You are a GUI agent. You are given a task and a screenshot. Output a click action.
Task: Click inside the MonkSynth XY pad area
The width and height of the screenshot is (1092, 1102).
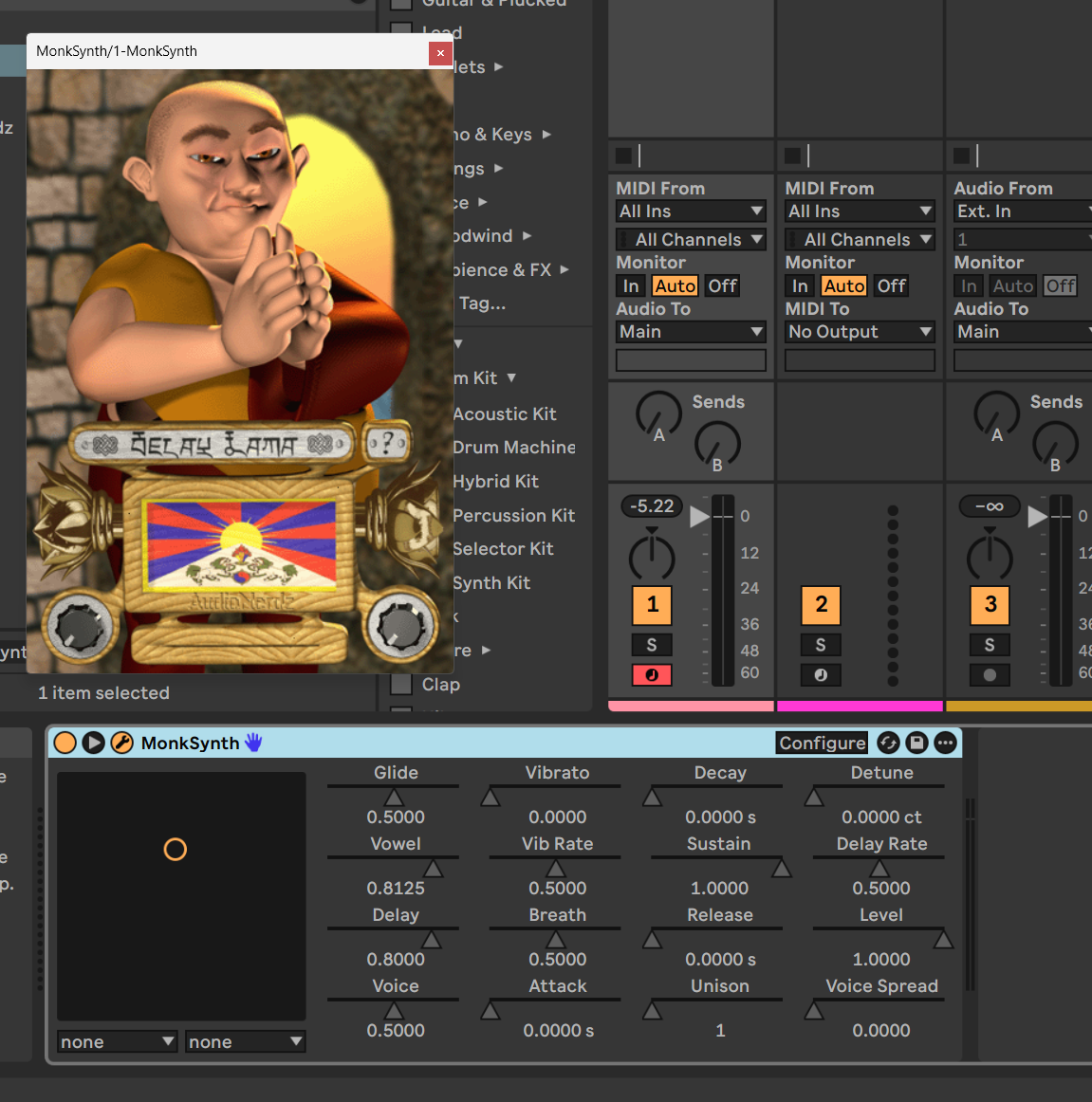click(x=180, y=894)
